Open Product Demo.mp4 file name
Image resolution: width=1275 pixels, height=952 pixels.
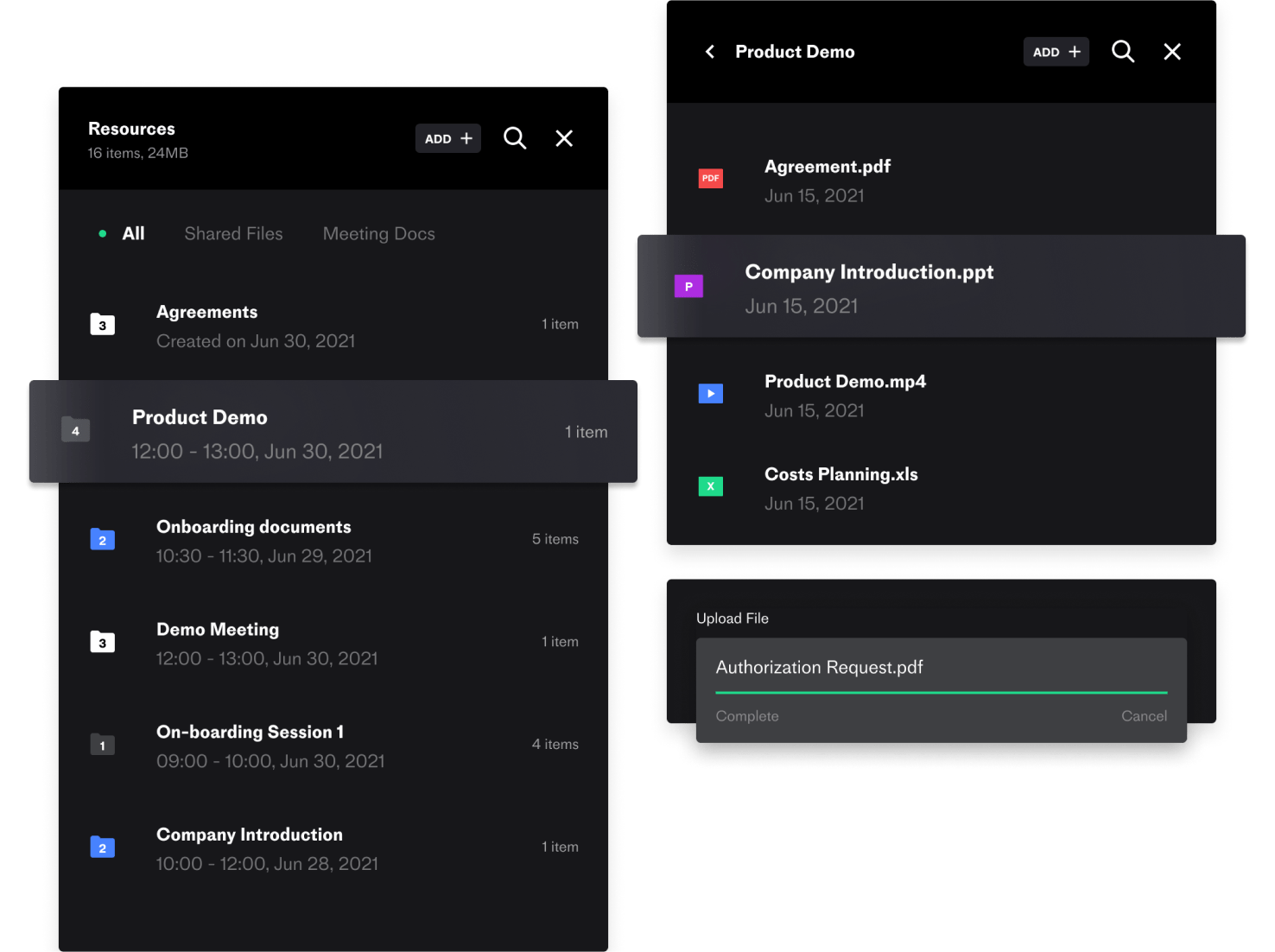click(x=845, y=382)
